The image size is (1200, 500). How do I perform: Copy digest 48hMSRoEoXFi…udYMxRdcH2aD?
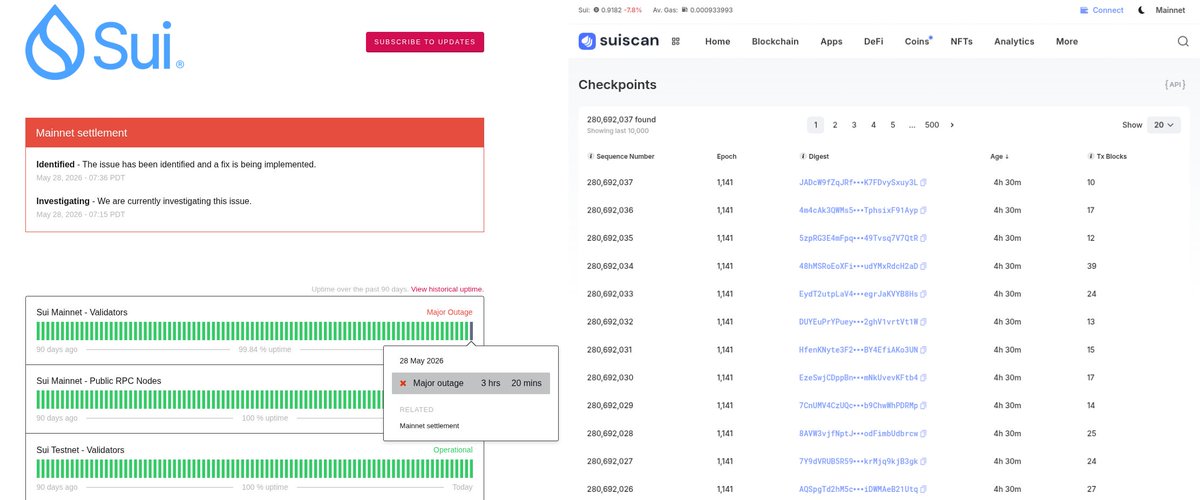(x=923, y=267)
